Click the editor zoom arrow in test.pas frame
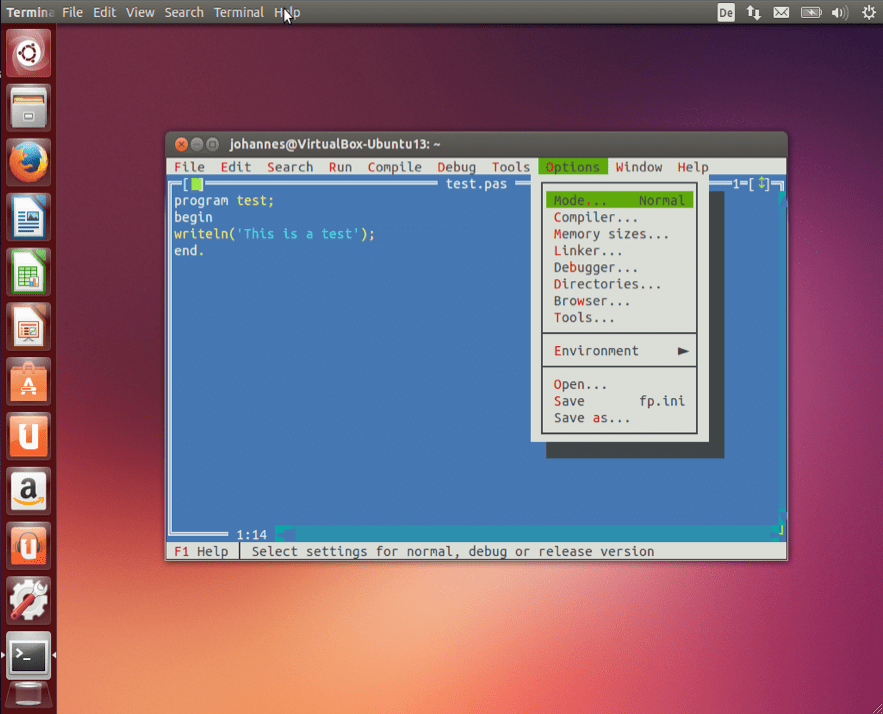The width and height of the screenshot is (883, 714). pos(762,184)
